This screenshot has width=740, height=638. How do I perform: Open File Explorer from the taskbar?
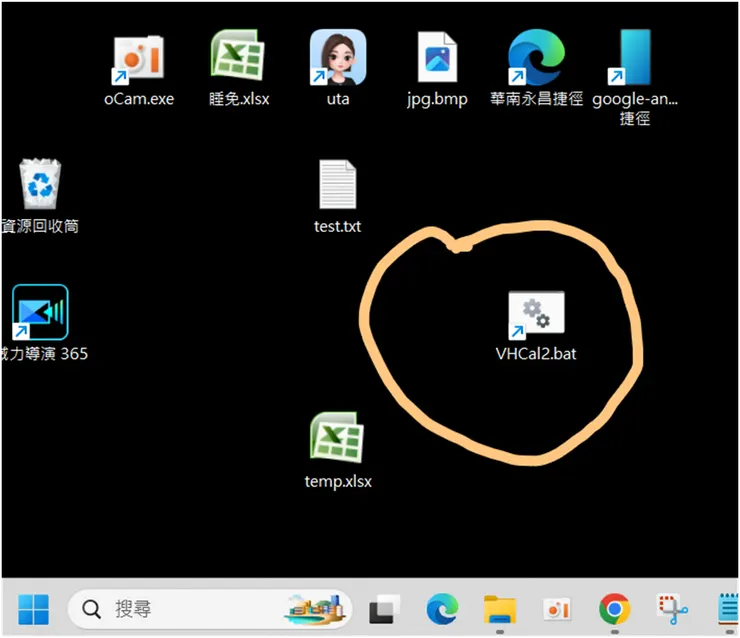pos(500,609)
